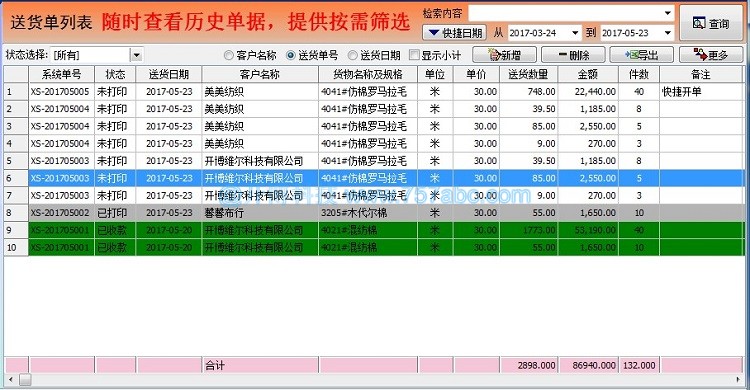
Task: Select the green row numbered 9
Action: point(374,230)
